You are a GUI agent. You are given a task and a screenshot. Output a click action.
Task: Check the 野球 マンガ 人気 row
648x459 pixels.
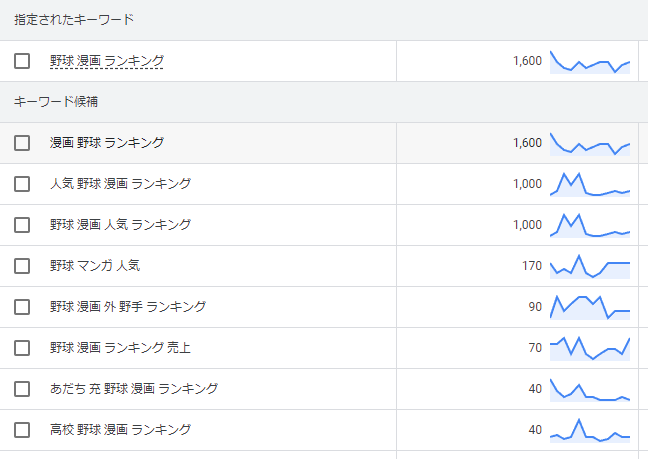(22, 266)
